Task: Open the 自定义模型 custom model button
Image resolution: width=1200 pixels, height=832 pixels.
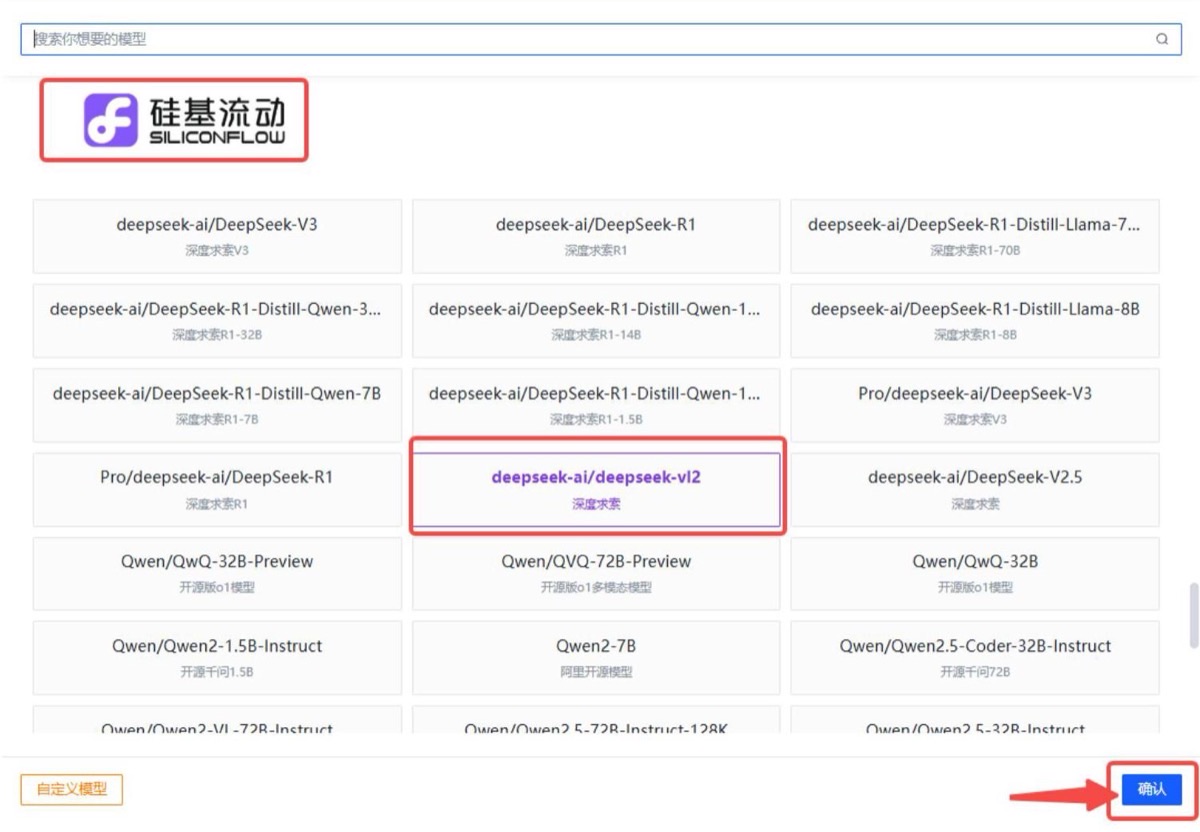Action: click(x=71, y=789)
